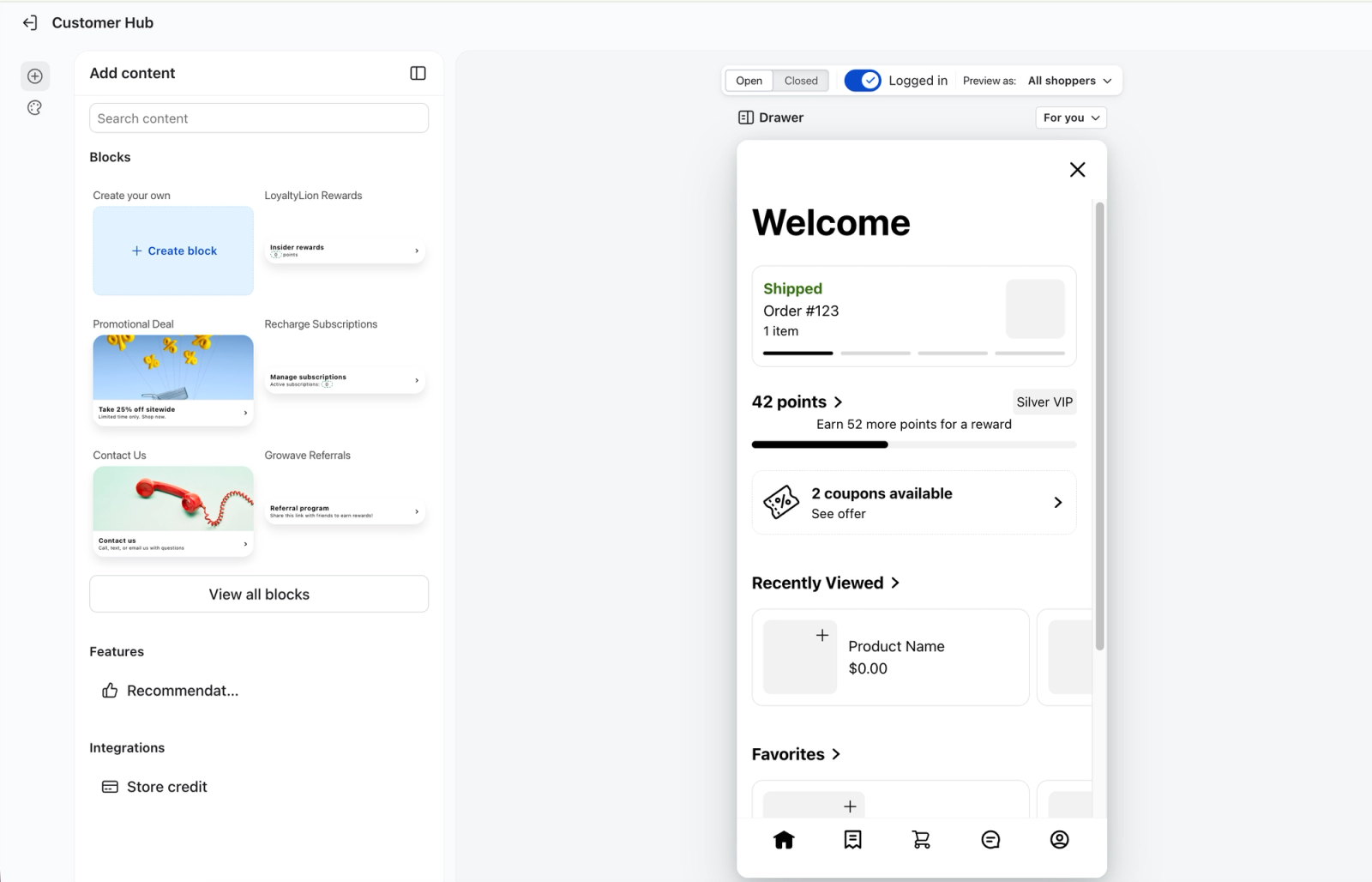The height and width of the screenshot is (882, 1372).
Task: Close the drawer preview with the X
Action: 1077,170
